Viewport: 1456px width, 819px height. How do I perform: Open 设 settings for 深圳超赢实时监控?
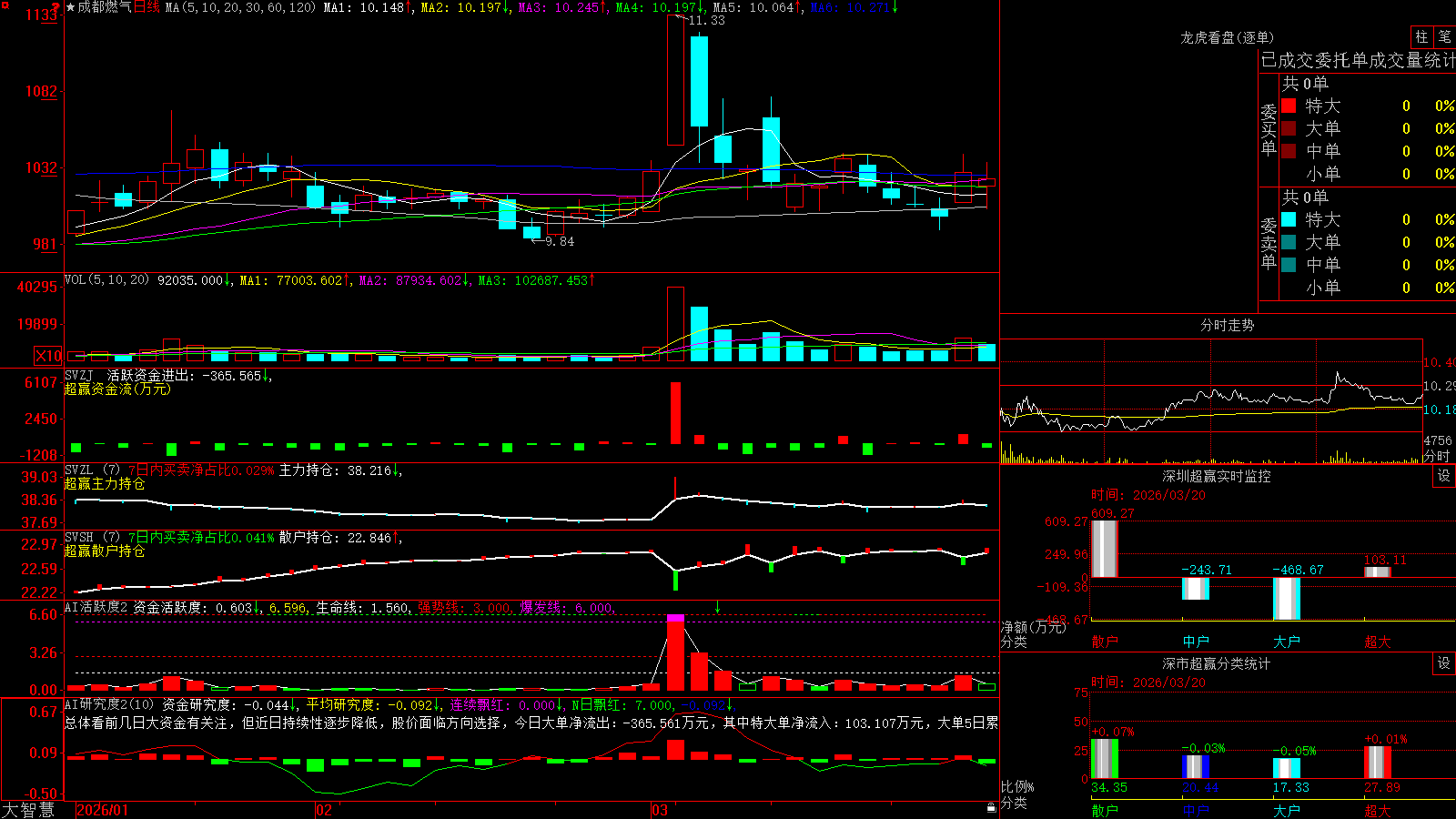coord(1444,476)
